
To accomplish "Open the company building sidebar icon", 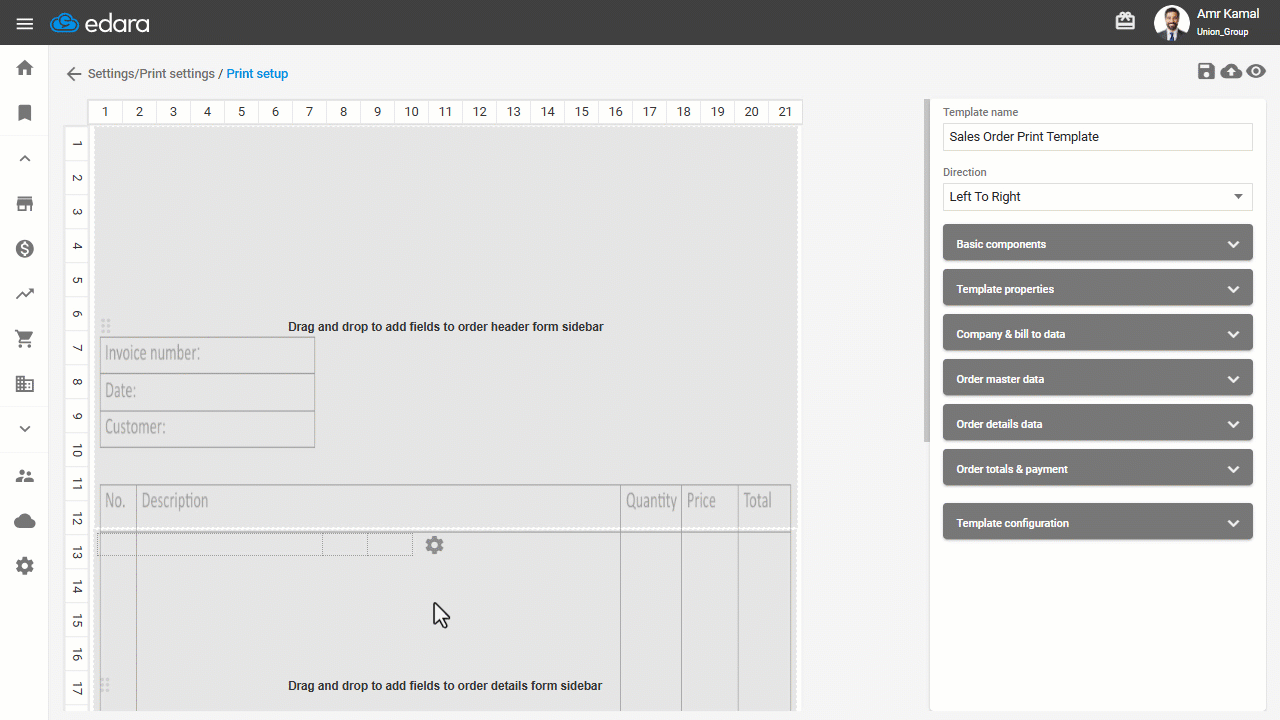I will click(25, 384).
